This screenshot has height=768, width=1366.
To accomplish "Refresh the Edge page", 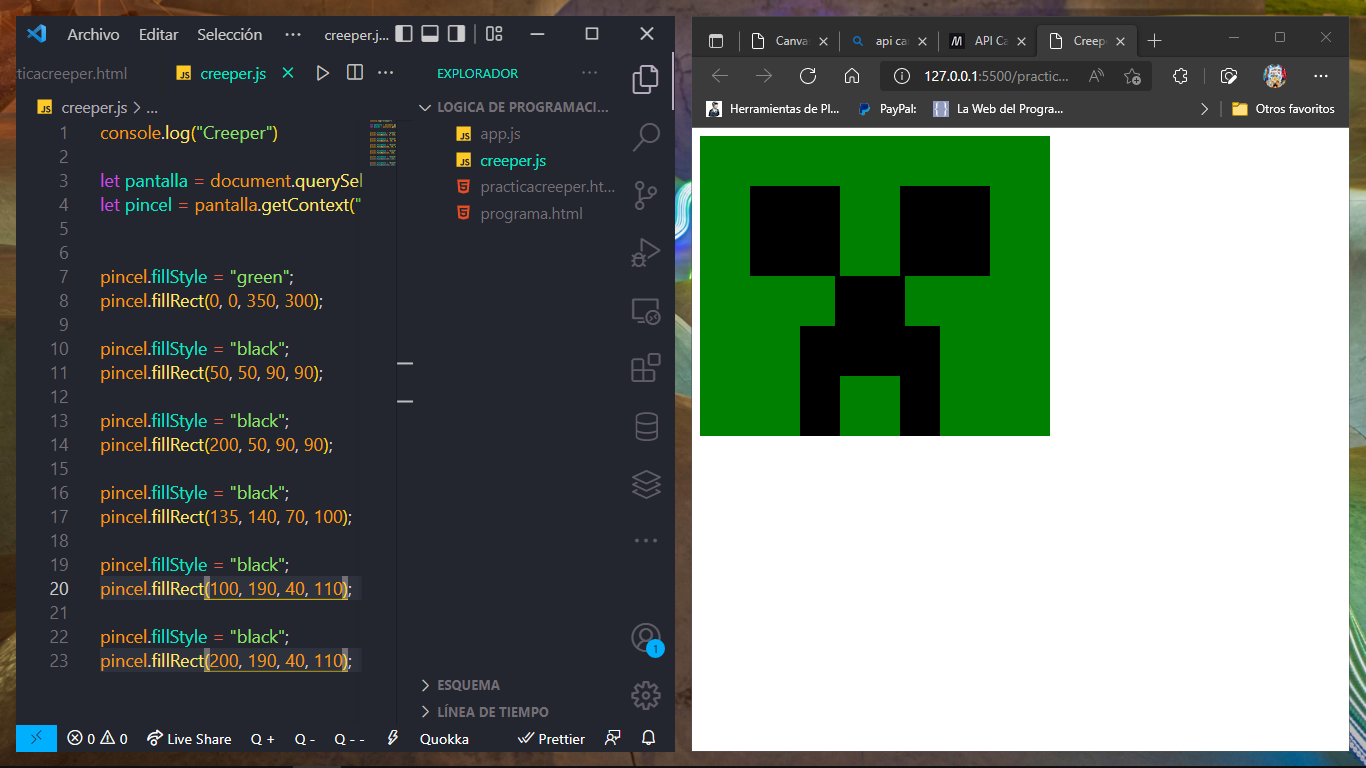I will point(808,76).
